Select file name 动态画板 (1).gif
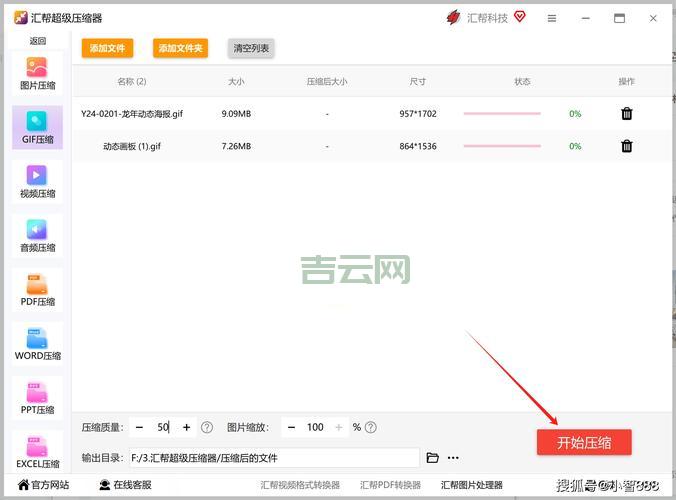Screen dimensions: 676x500 pos(132,146)
